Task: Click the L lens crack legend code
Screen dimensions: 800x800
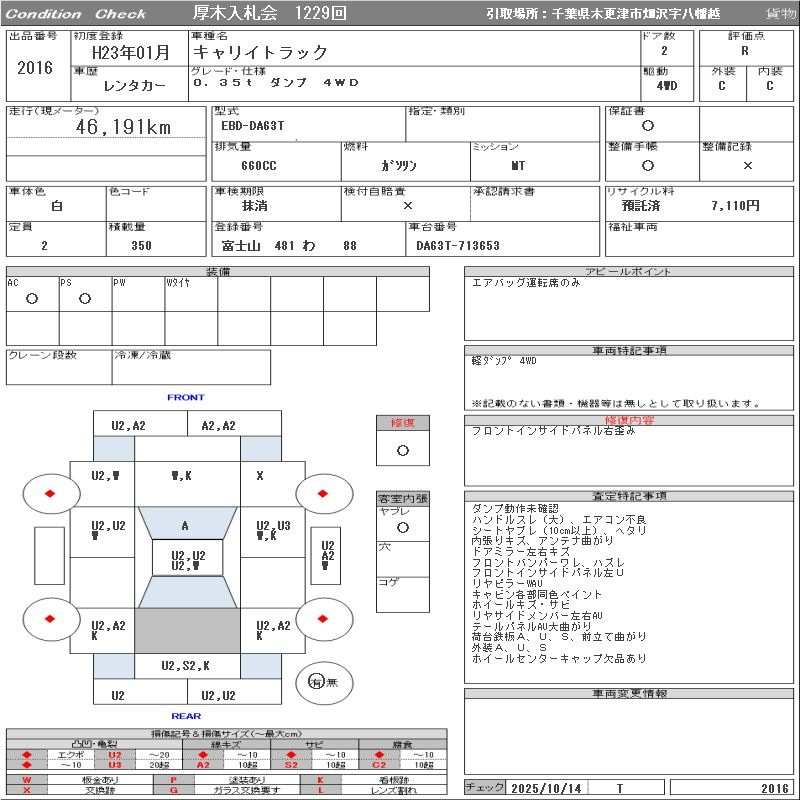Action: pyautogui.click(x=321, y=790)
